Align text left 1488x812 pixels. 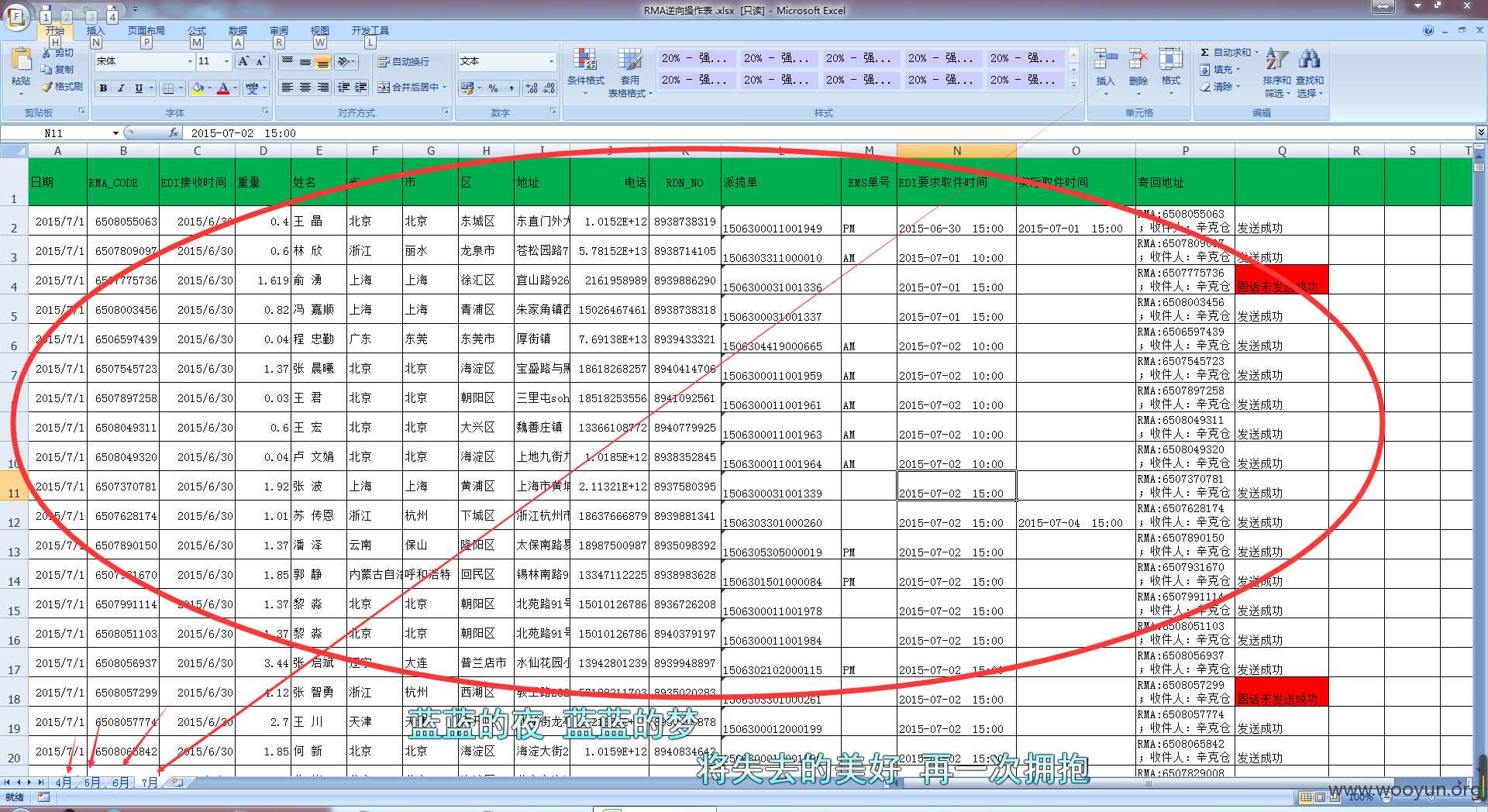pyautogui.click(x=288, y=88)
